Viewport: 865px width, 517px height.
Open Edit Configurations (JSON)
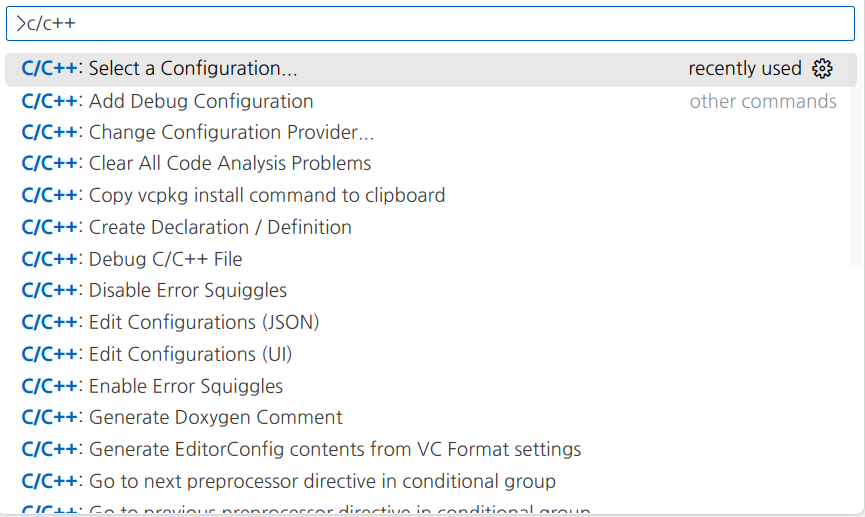point(204,322)
